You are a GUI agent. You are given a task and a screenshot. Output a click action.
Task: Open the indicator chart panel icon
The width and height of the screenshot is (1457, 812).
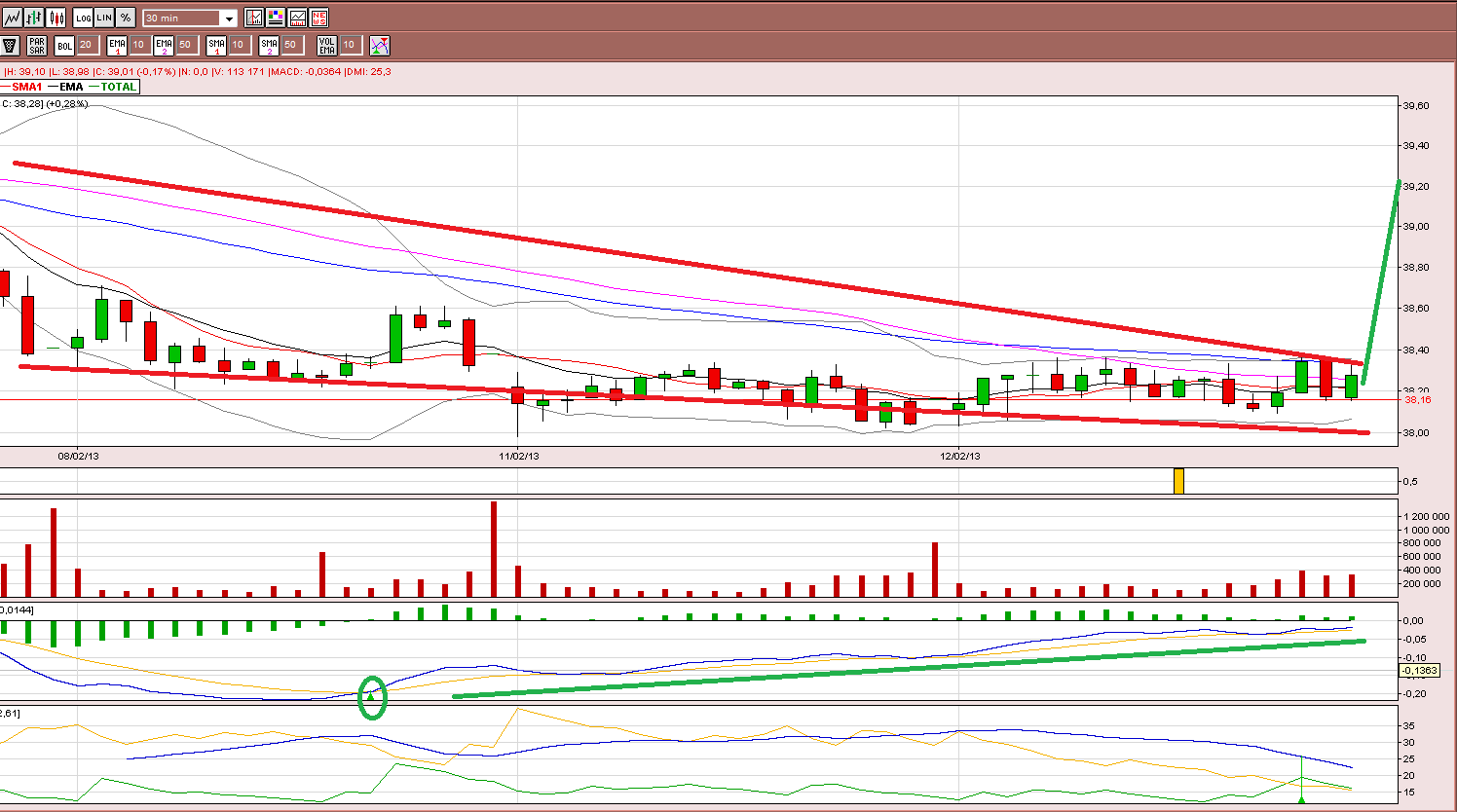coord(254,18)
